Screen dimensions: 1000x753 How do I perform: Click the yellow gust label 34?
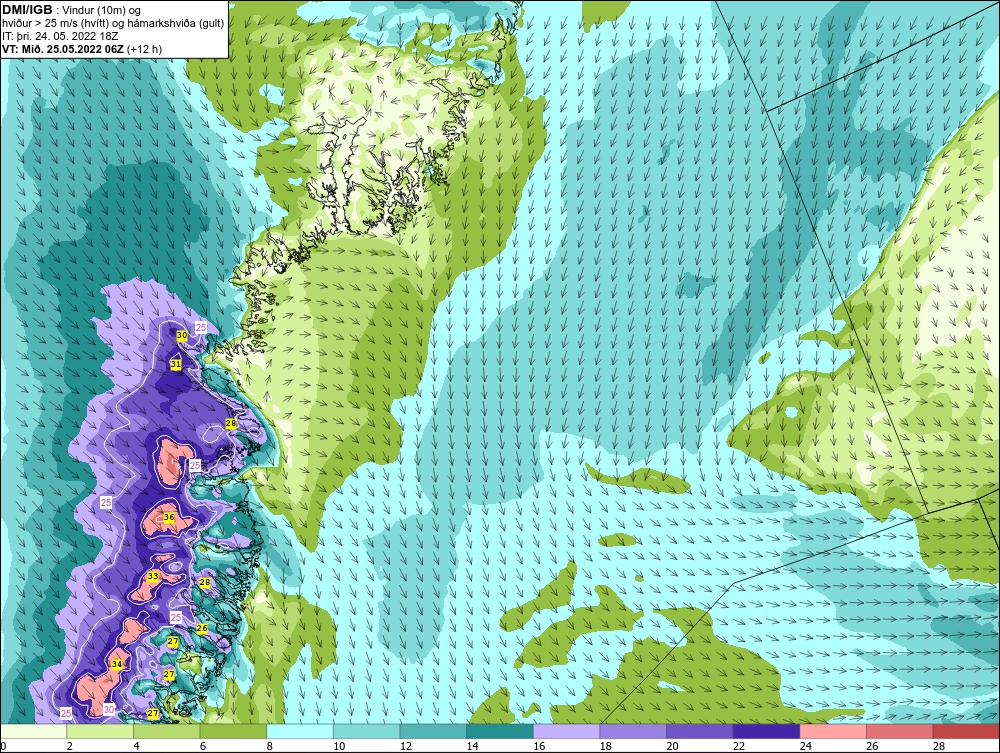(x=117, y=664)
